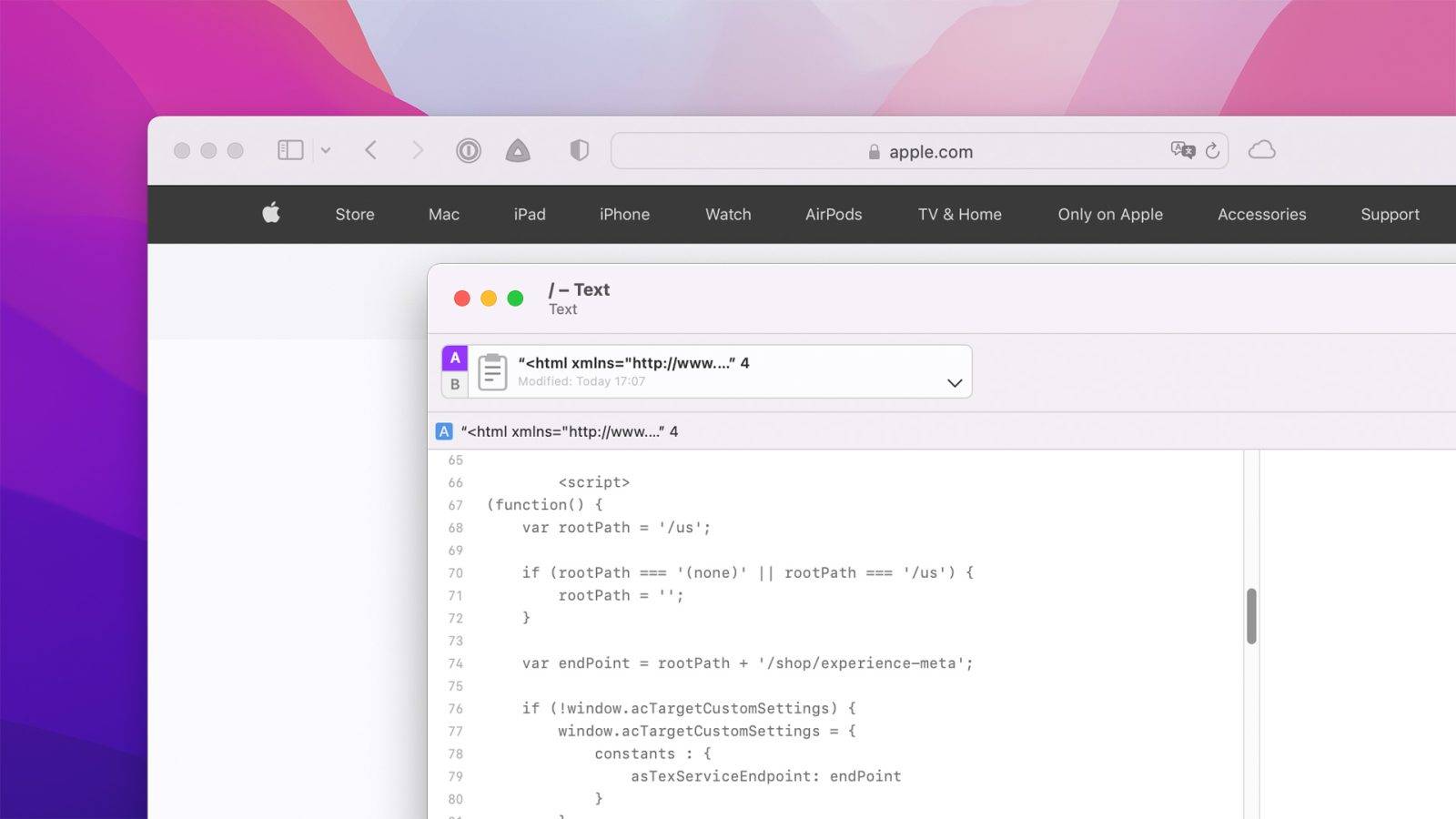
Task: Open the sidebar options chevron
Action: click(x=326, y=150)
